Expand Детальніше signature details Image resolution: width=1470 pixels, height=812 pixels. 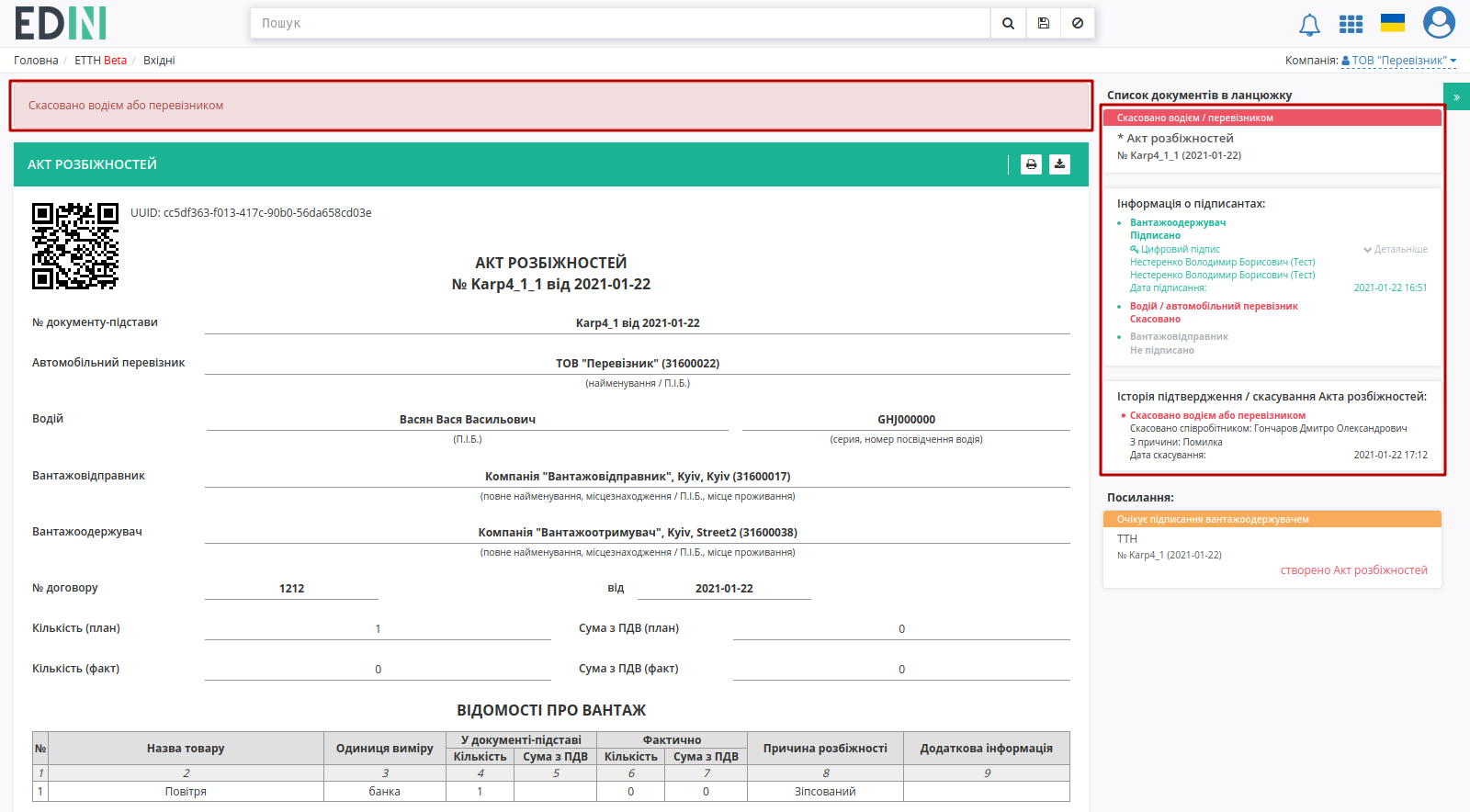1395,250
